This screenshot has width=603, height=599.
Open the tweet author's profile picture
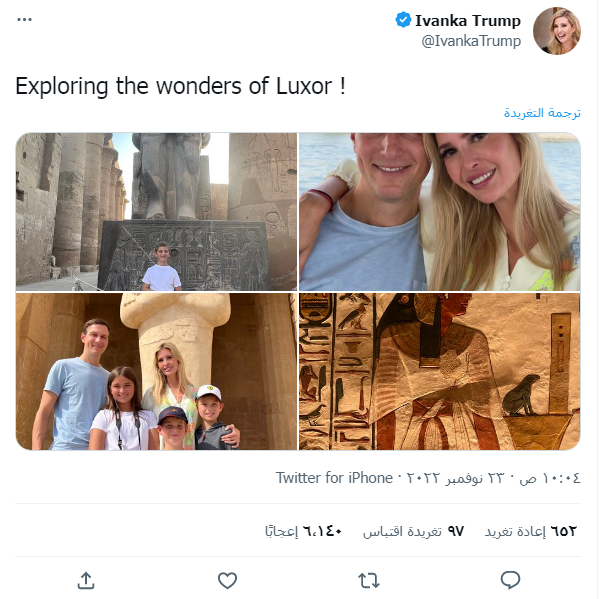(556, 31)
